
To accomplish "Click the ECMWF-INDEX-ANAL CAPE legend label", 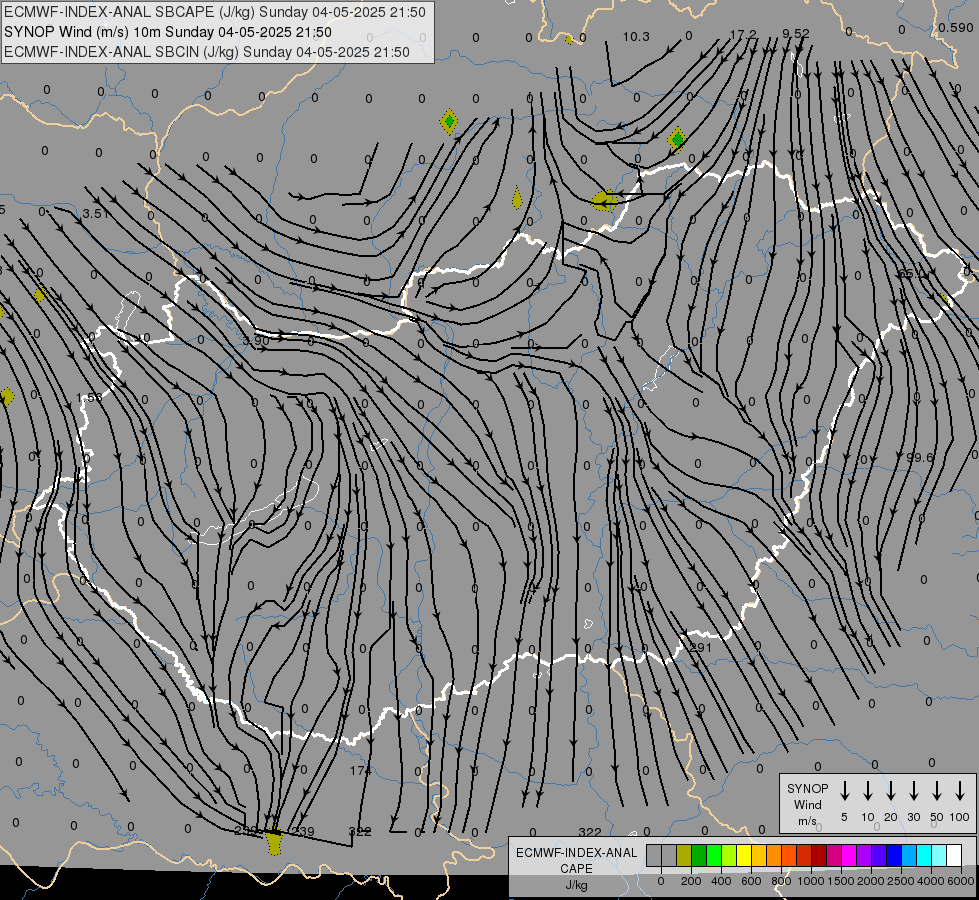I will [576, 860].
